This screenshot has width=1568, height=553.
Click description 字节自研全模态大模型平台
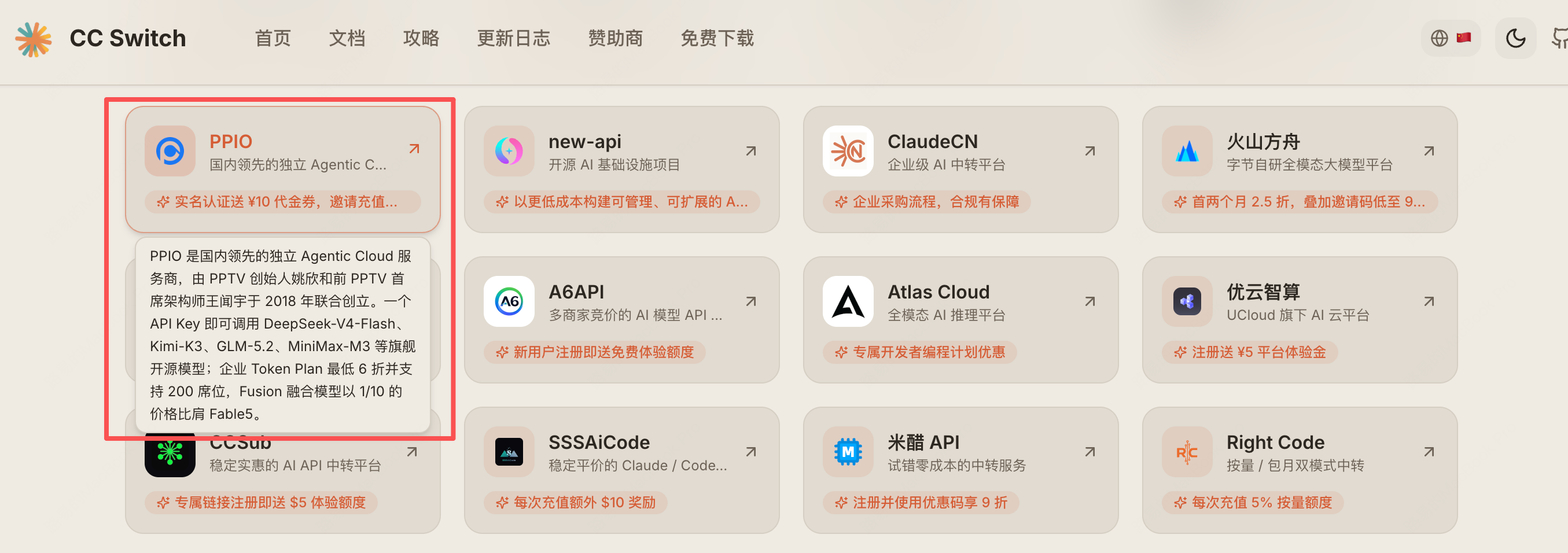[x=1310, y=165]
